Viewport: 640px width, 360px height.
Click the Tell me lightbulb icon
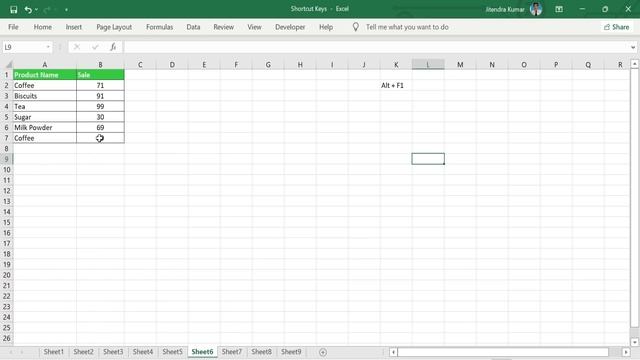pos(356,27)
